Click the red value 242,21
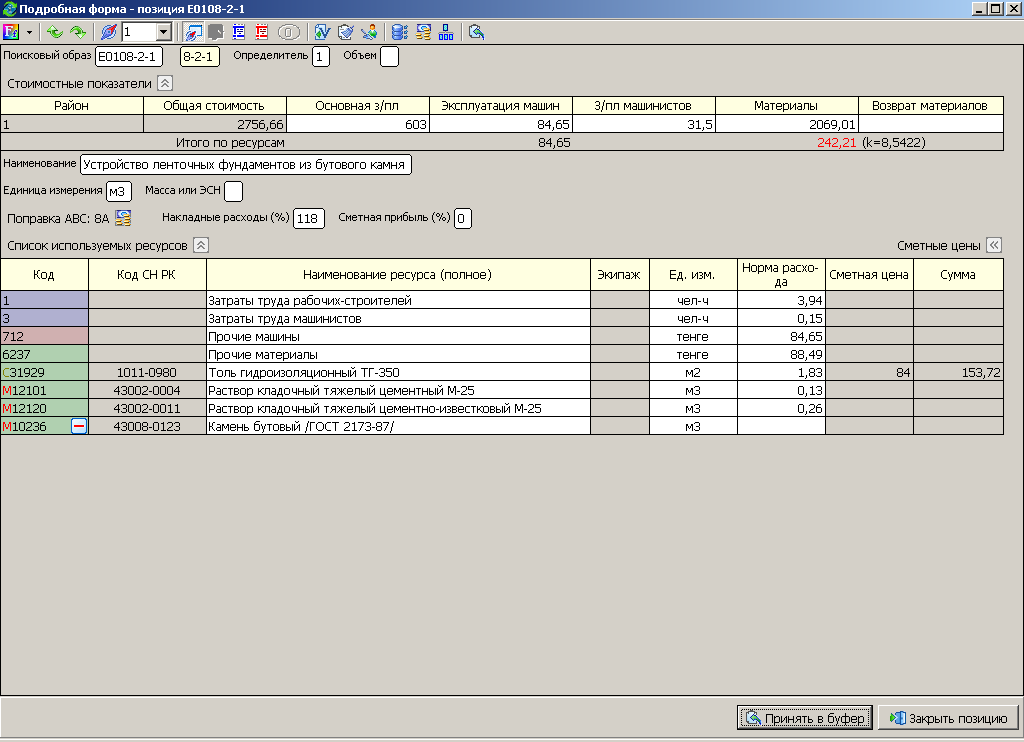Viewport: 1024px width, 742px height. point(836,142)
